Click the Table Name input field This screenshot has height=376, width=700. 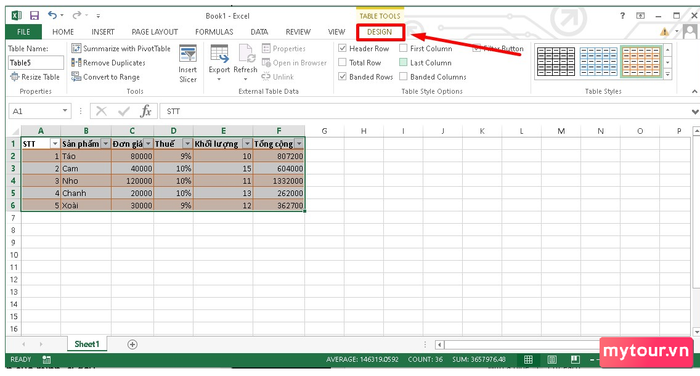click(x=36, y=63)
